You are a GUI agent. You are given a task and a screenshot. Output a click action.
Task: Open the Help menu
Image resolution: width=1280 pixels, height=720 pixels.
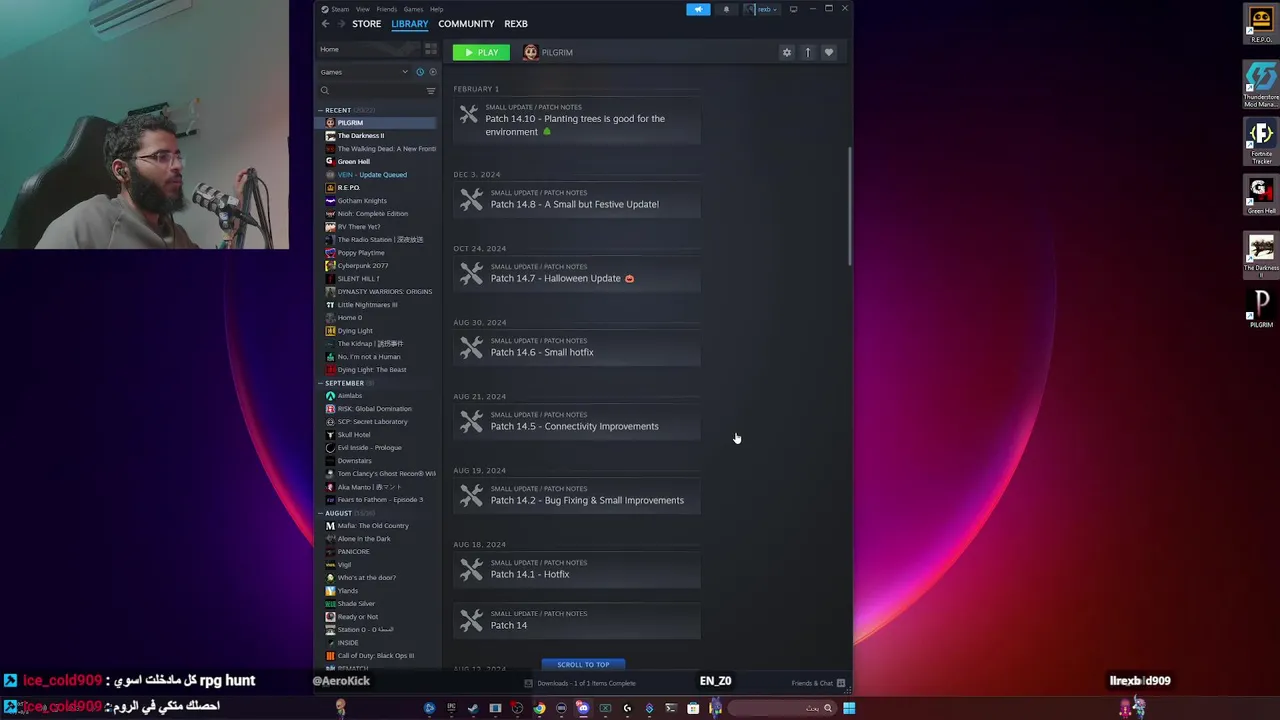coord(436,9)
